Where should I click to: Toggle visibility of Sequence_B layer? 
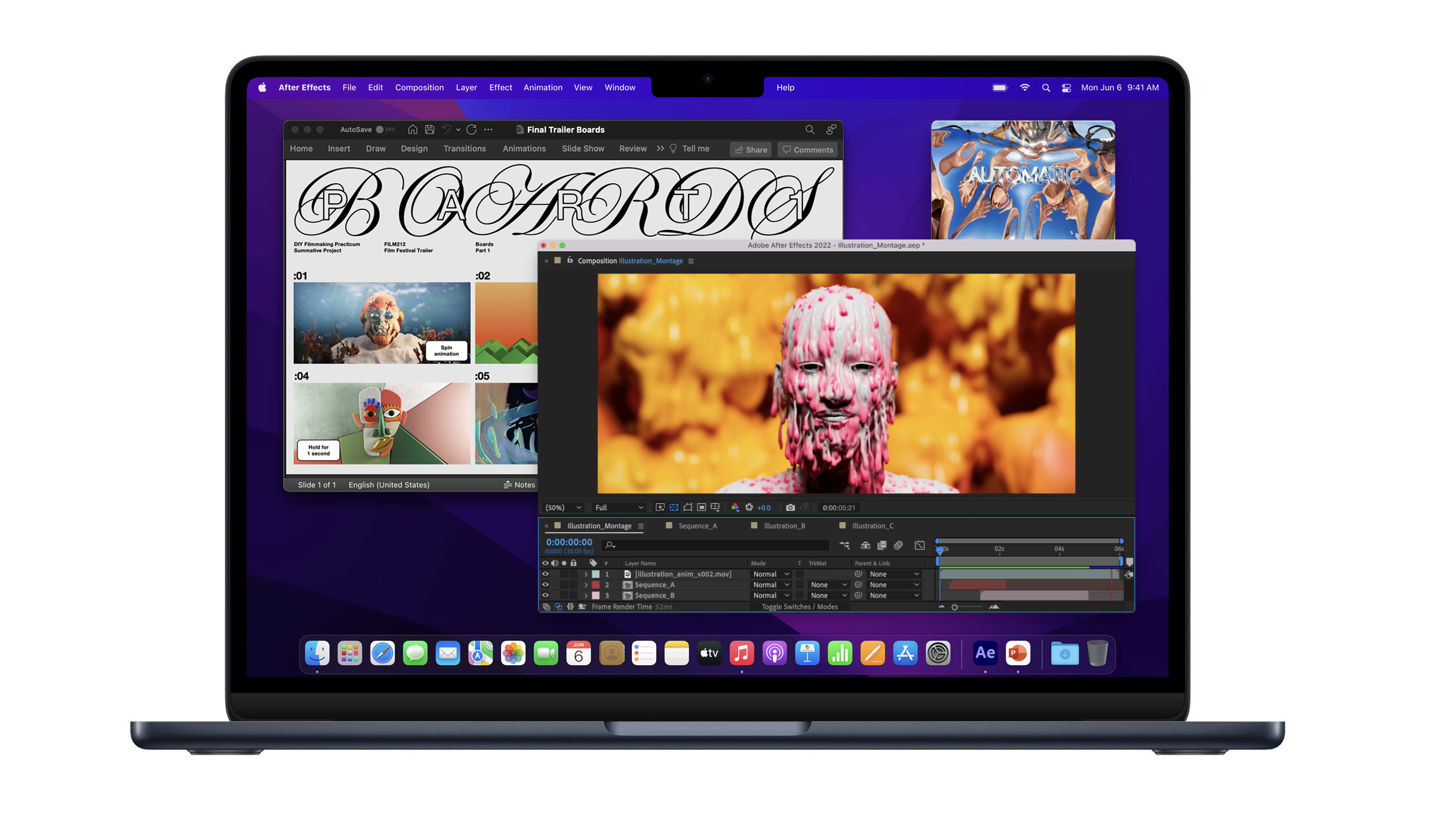(x=545, y=595)
